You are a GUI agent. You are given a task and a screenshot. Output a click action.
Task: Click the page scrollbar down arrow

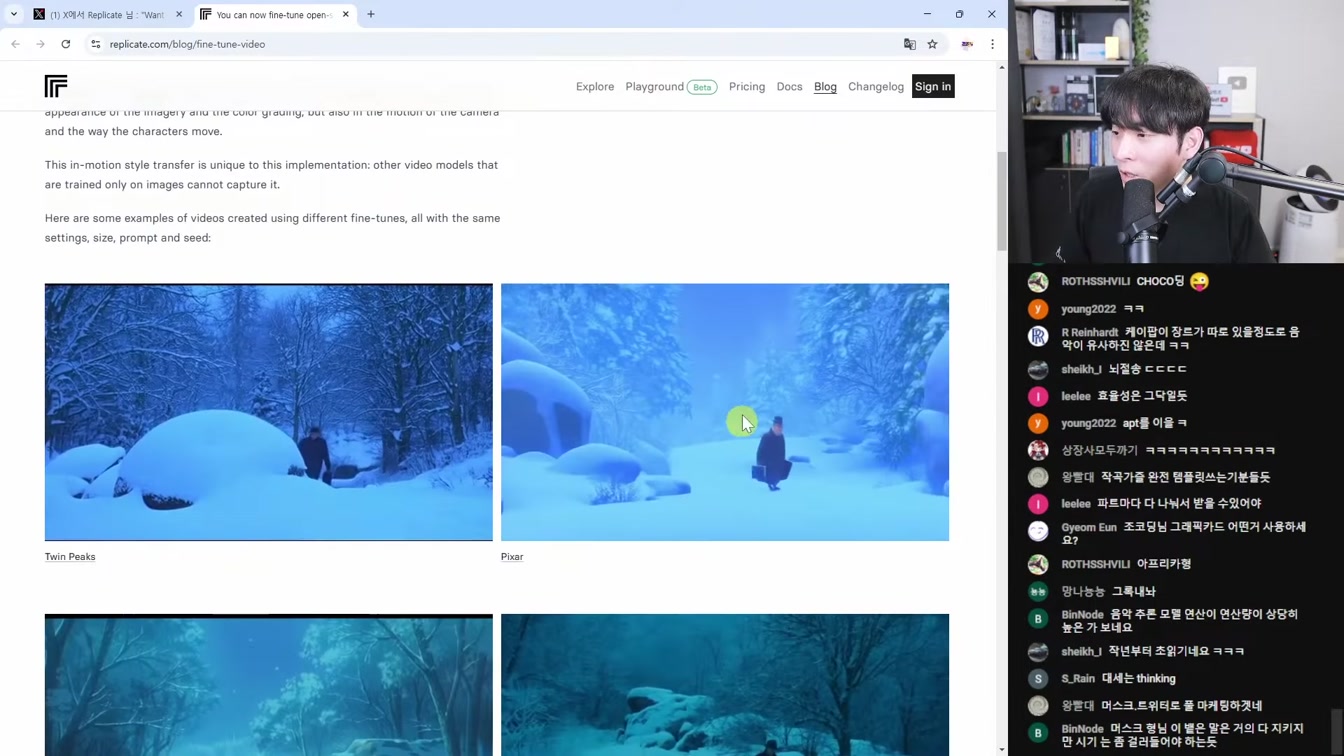coord(1002,749)
